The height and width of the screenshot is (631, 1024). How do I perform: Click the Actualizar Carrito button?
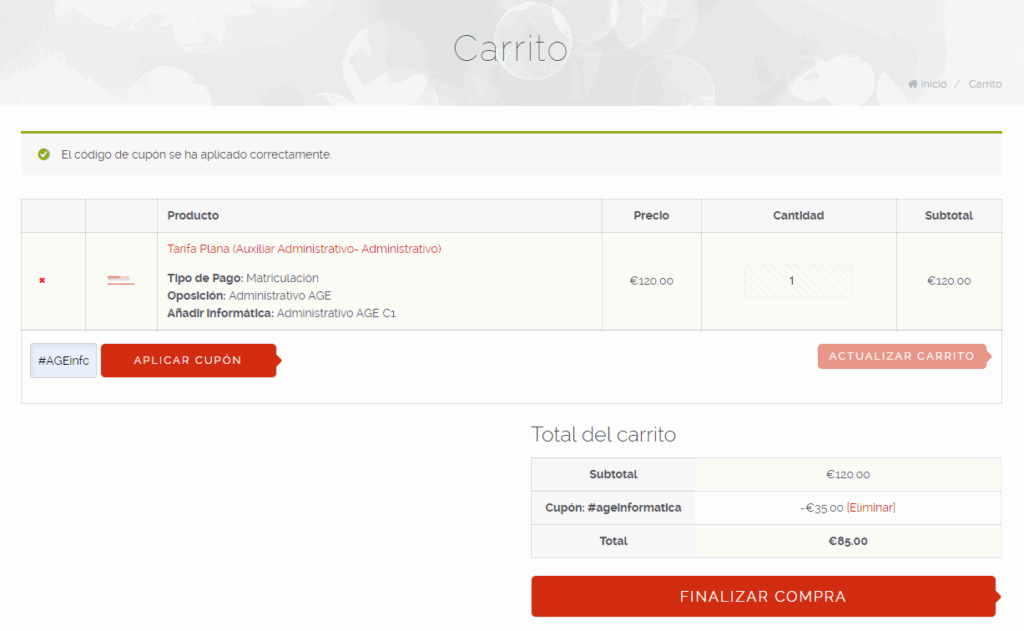904,356
